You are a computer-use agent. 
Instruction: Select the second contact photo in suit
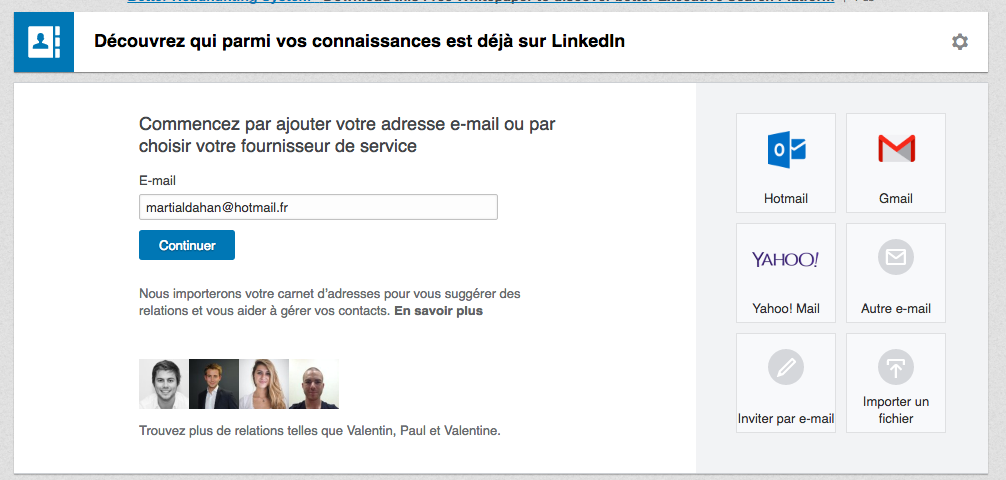(214, 384)
